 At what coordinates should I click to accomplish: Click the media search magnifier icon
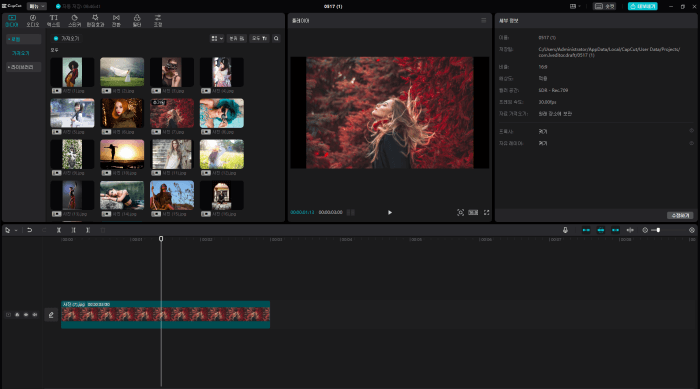click(x=276, y=38)
